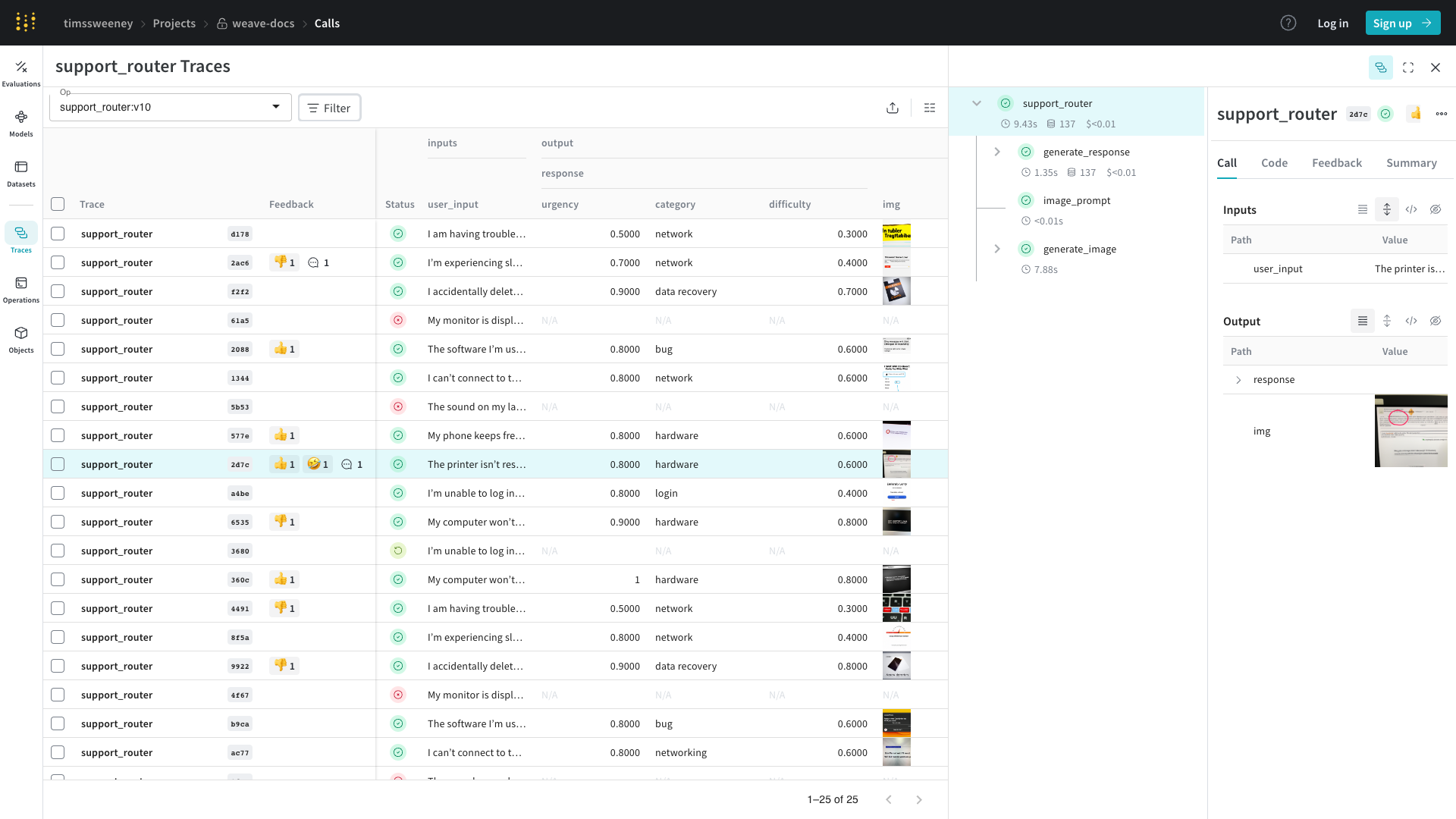Click the Sign up button
1456x819 pixels.
[1402, 23]
